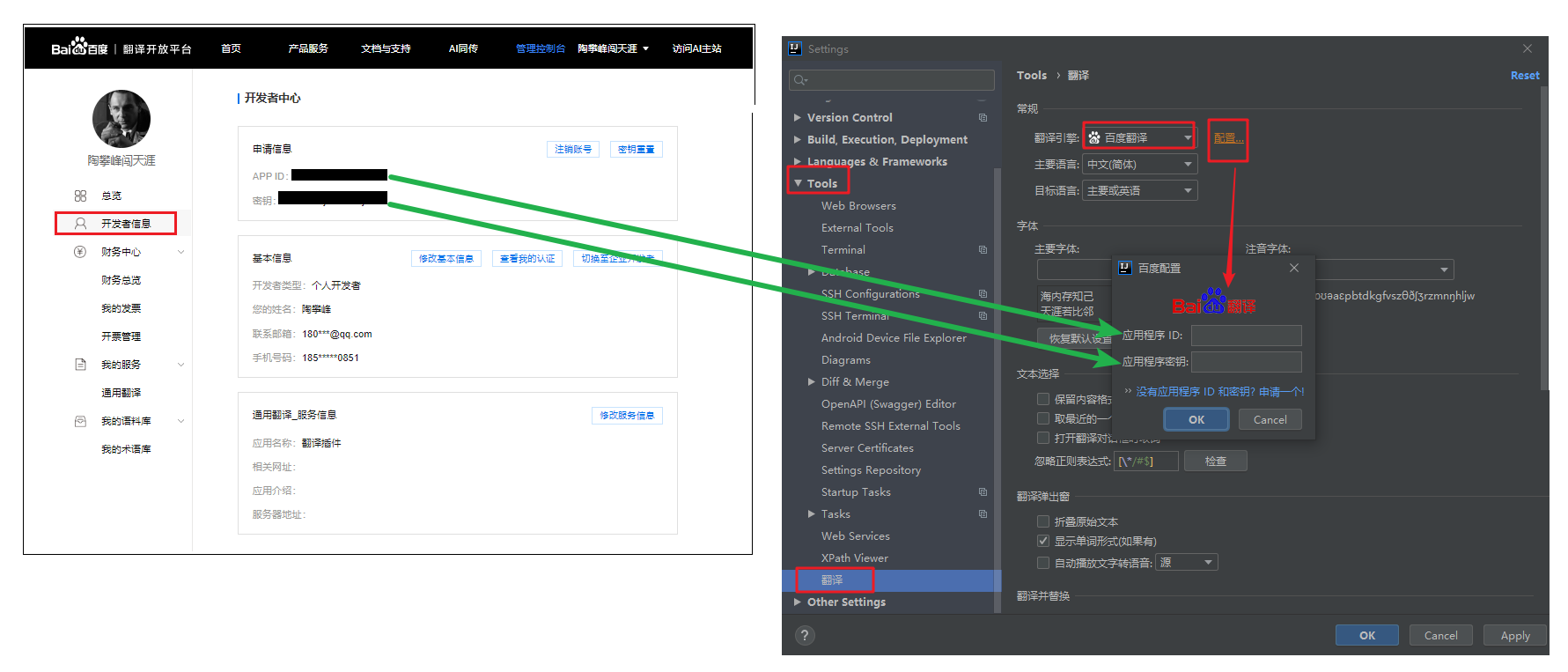This screenshot has width=1568, height=672.
Task: Click the Baidu logo on the translation platform
Action: [79, 48]
